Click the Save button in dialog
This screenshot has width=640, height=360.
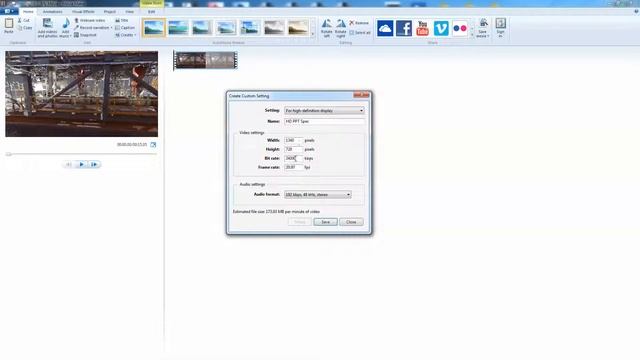325,222
